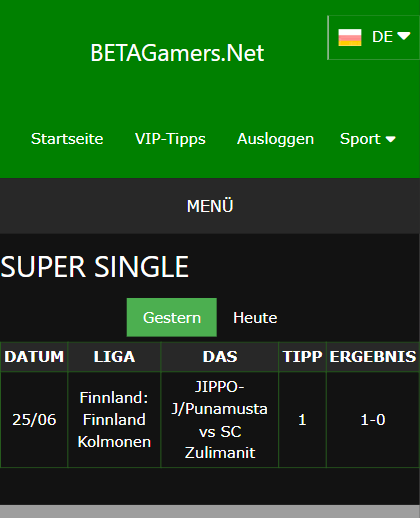
Task: Click Ausloggen to log out
Action: pyautogui.click(x=275, y=139)
